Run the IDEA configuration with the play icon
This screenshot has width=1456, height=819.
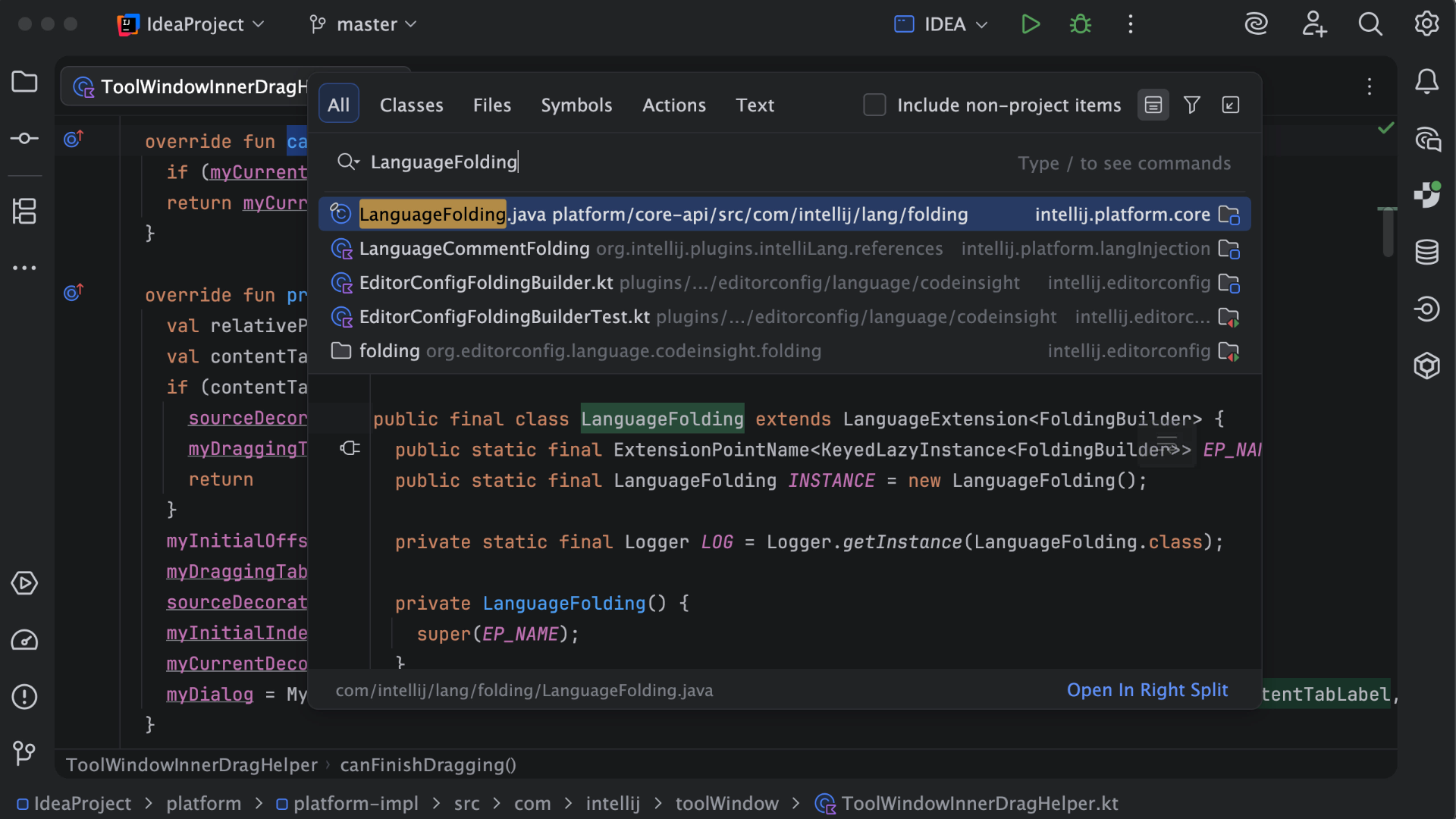[x=1030, y=24]
